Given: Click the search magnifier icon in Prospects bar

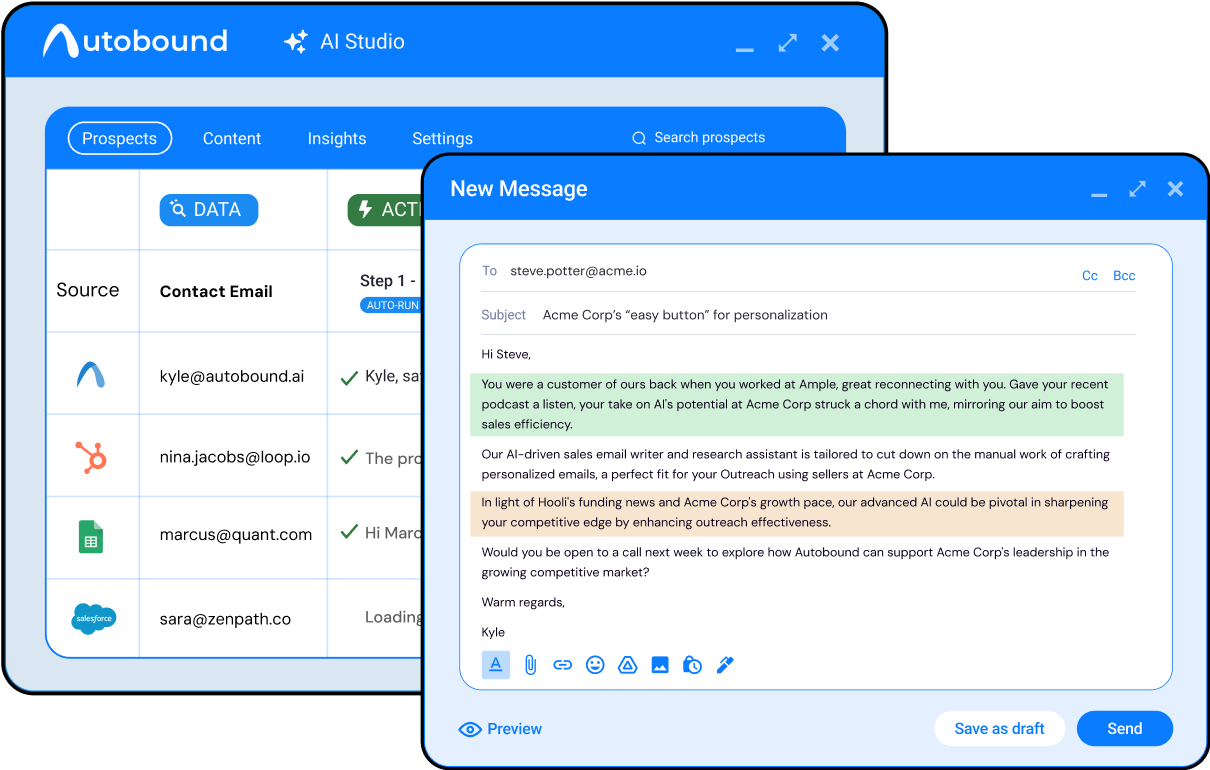Looking at the screenshot, I should (x=639, y=138).
